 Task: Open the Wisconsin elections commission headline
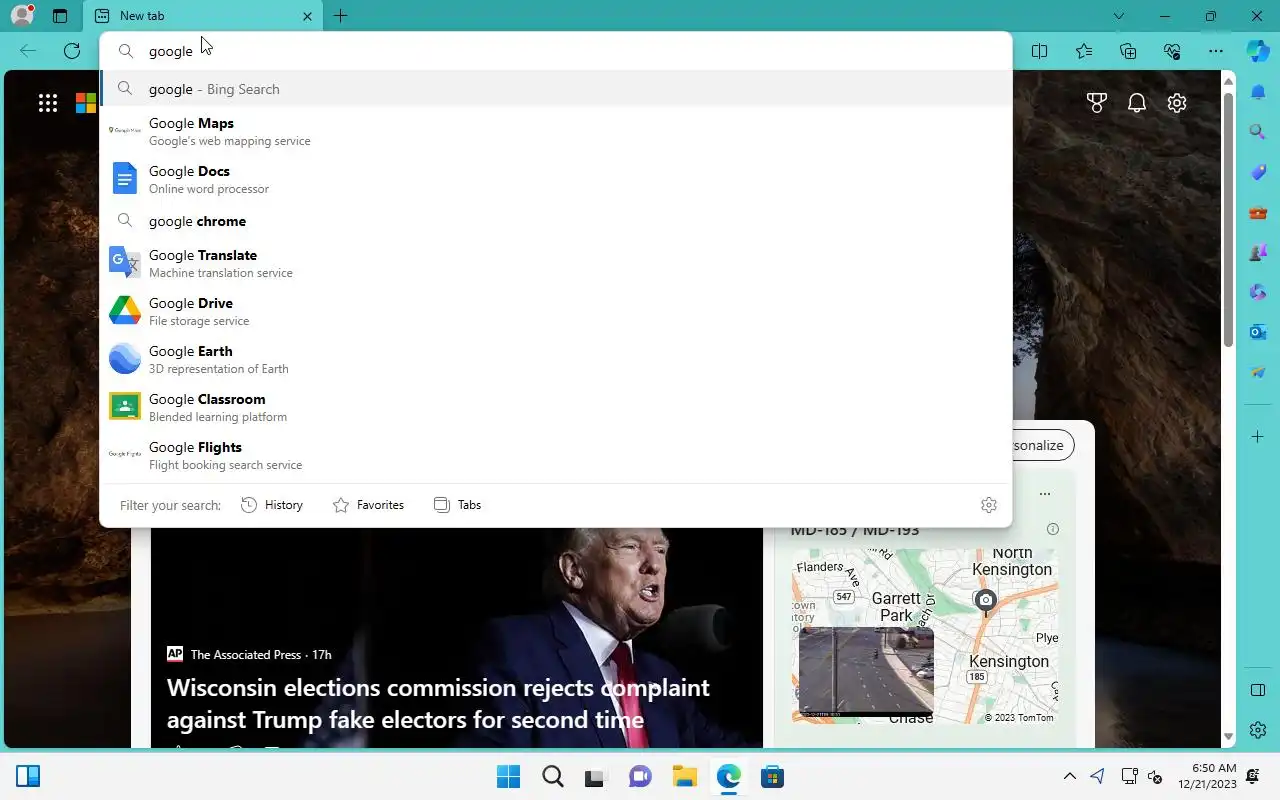(x=438, y=703)
